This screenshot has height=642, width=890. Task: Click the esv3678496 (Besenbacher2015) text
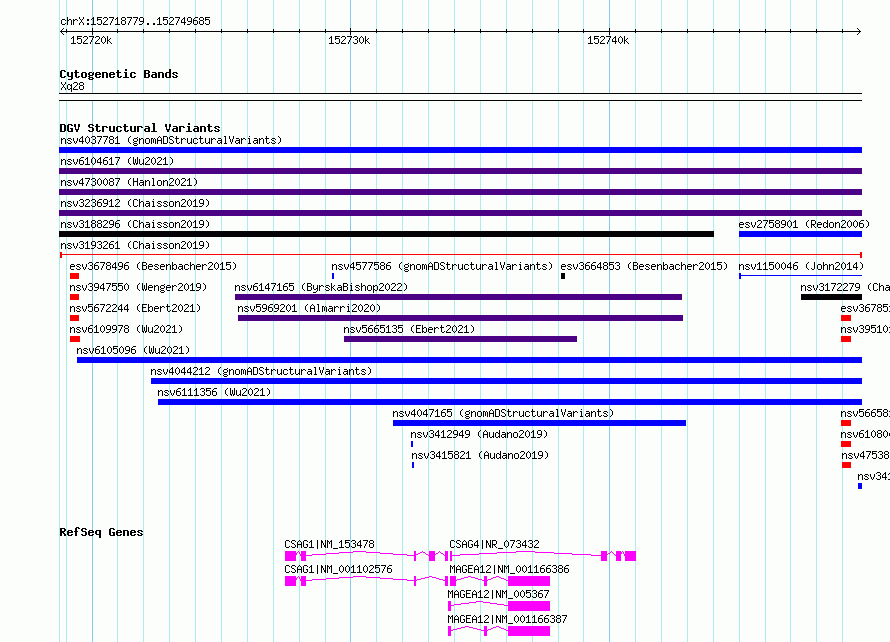[x=153, y=266]
